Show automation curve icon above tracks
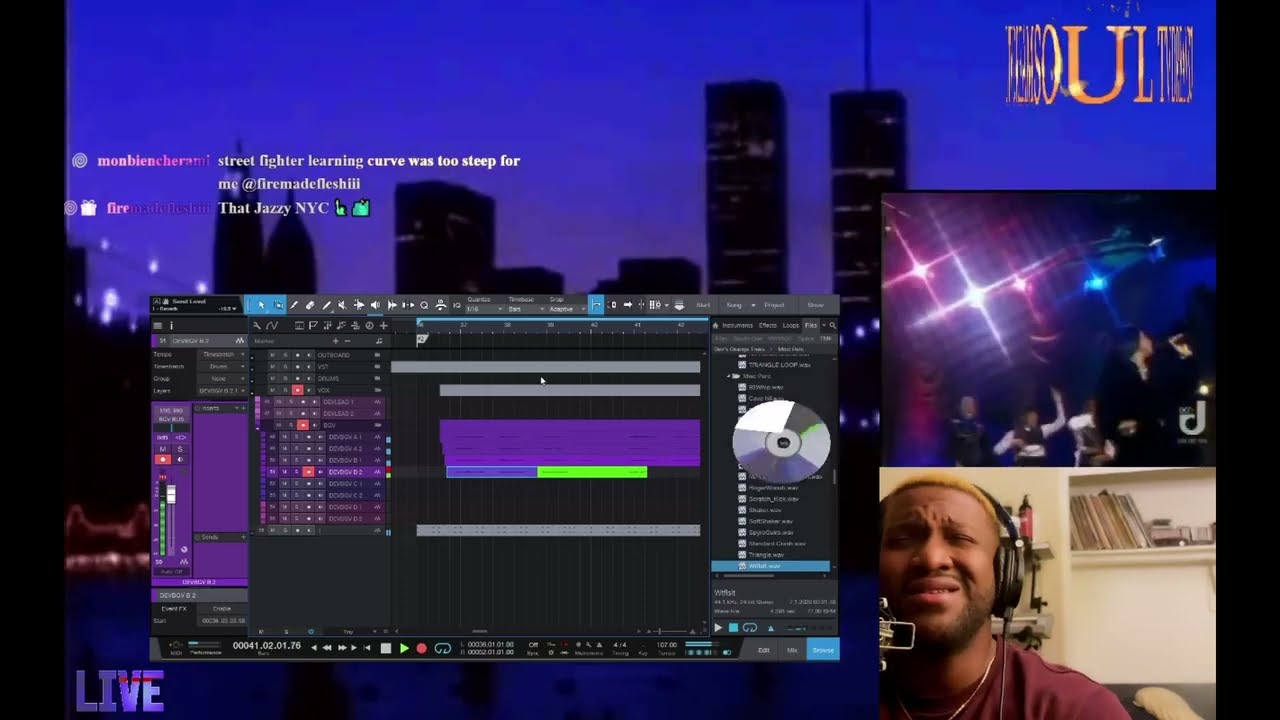Image resolution: width=1280 pixels, height=720 pixels. coord(271,325)
